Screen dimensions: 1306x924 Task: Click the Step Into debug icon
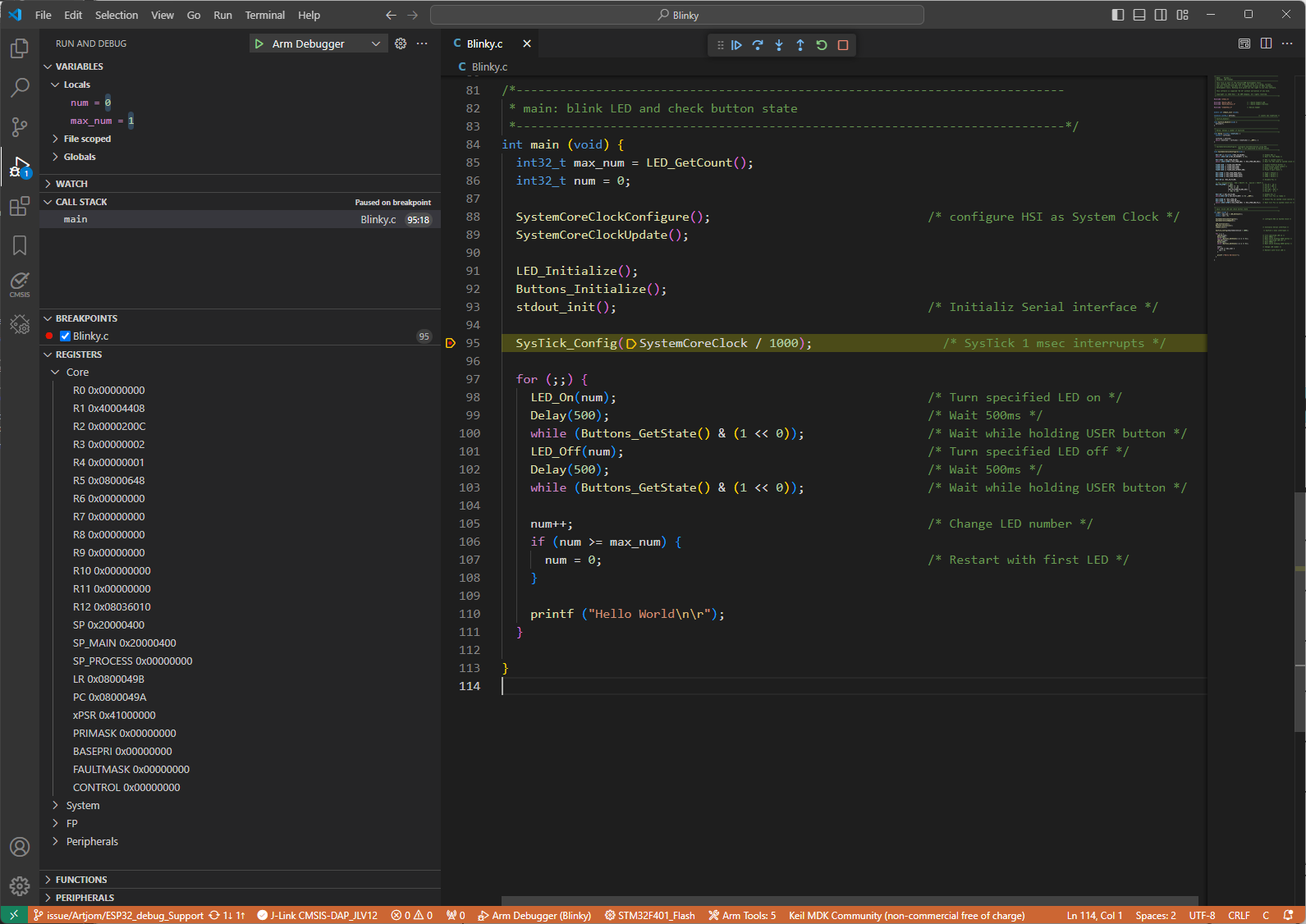click(x=779, y=45)
